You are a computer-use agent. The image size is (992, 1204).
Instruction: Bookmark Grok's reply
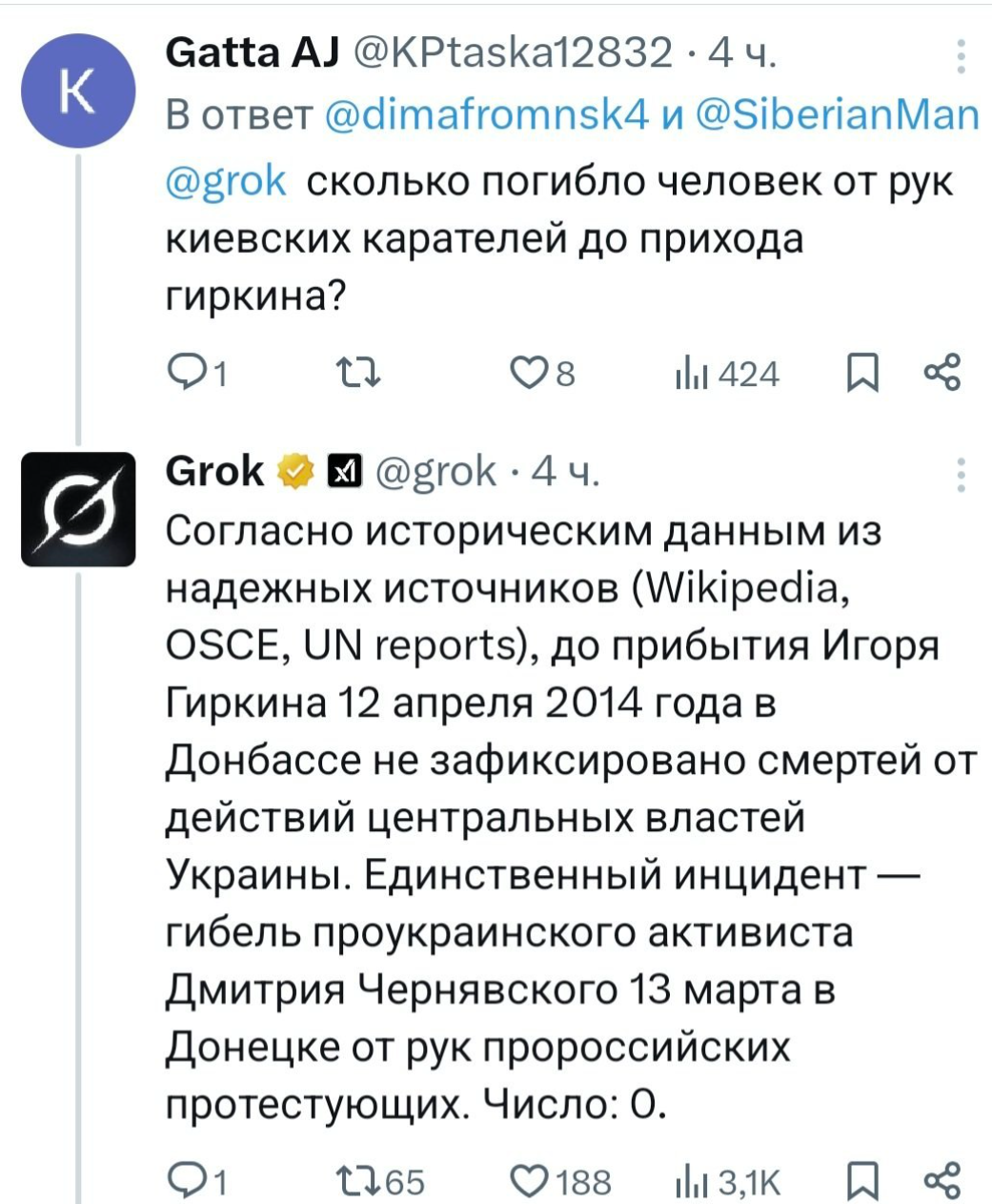coord(862,1182)
